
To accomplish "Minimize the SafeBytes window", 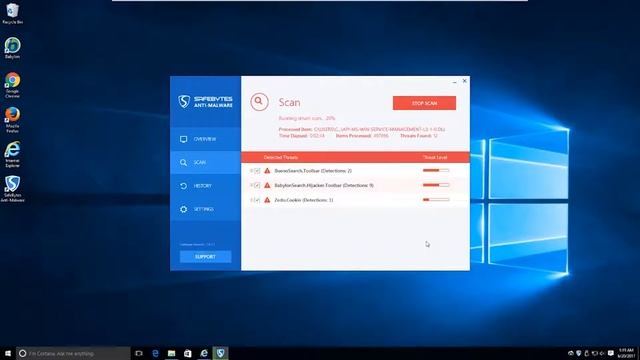I will (x=454, y=81).
